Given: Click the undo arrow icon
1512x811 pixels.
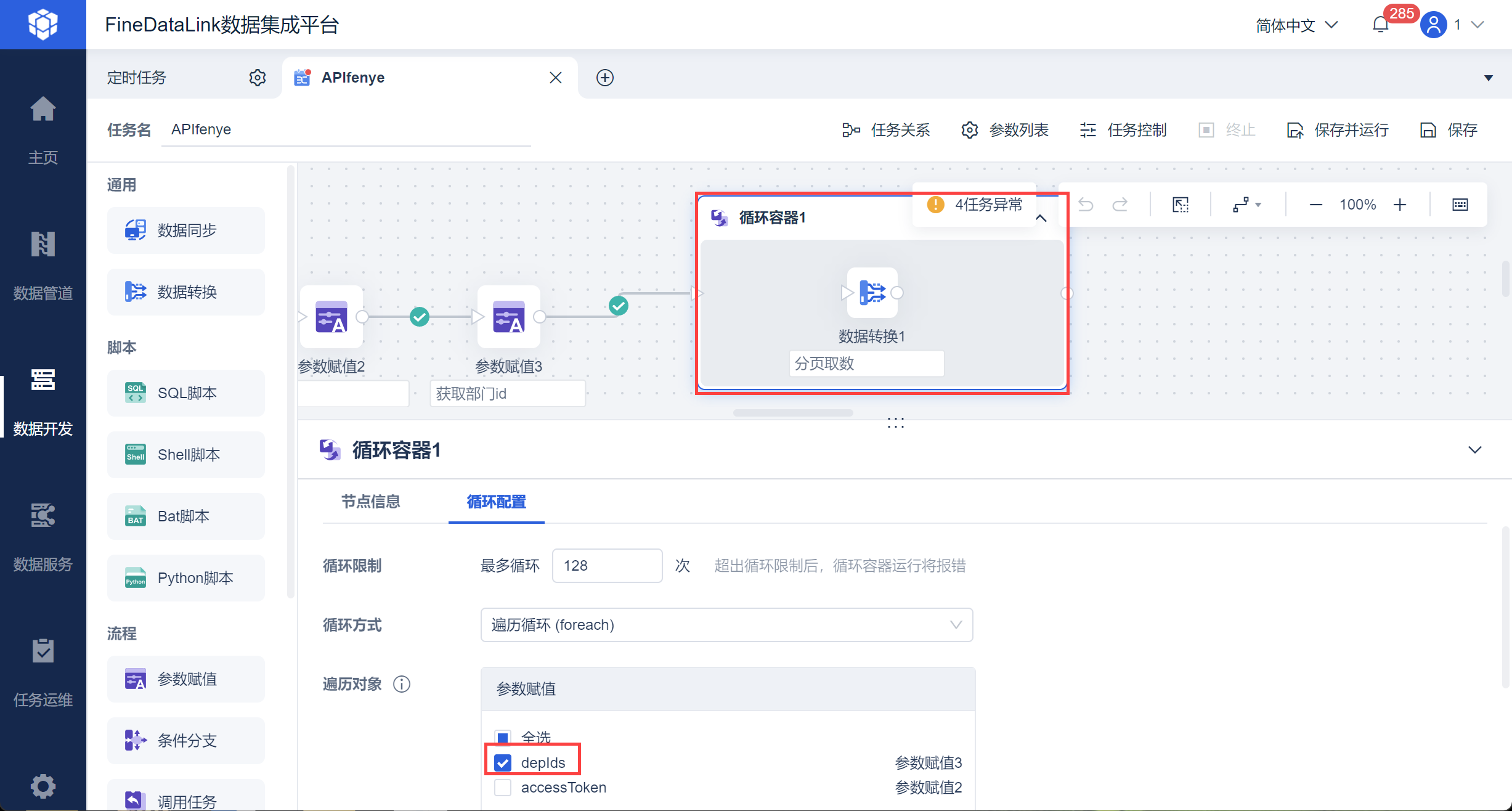Looking at the screenshot, I should click(x=1086, y=205).
